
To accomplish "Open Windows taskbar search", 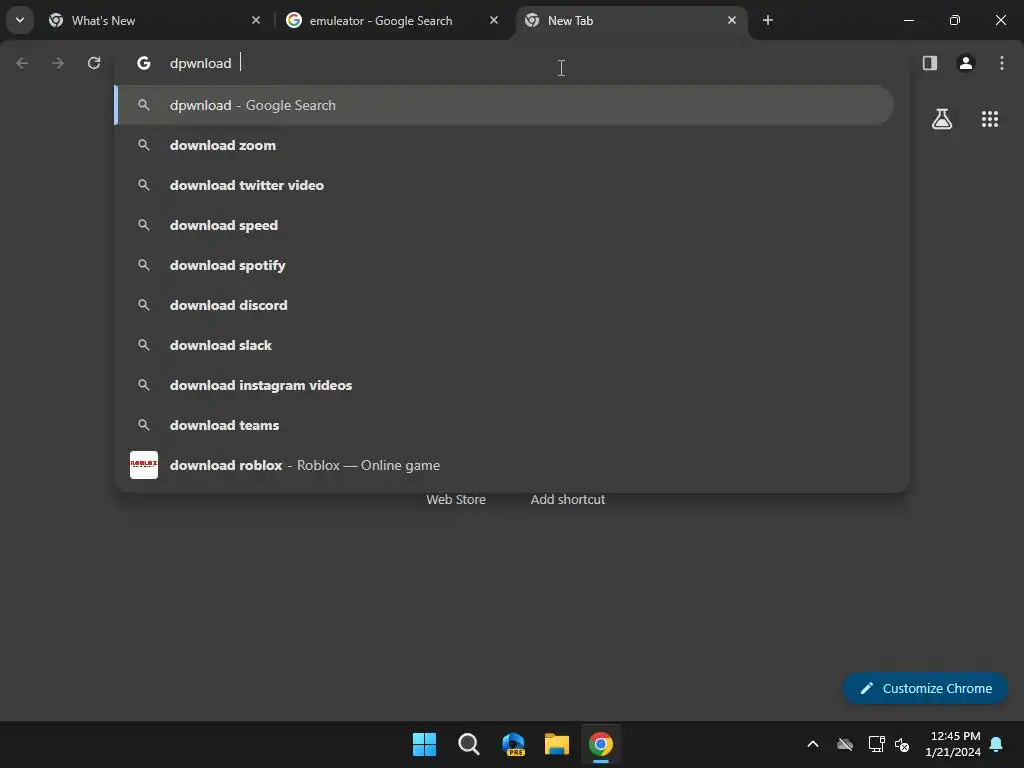I will [x=468, y=744].
